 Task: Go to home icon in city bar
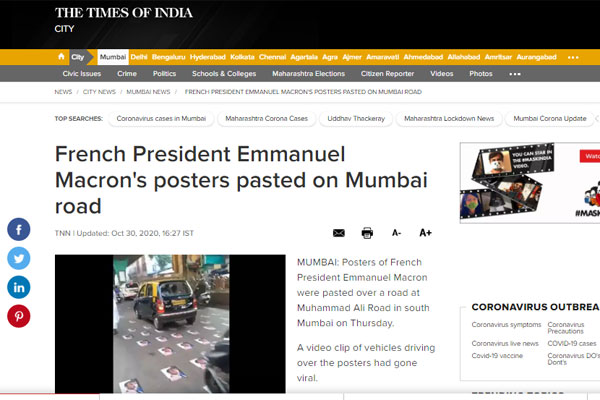tap(61, 57)
